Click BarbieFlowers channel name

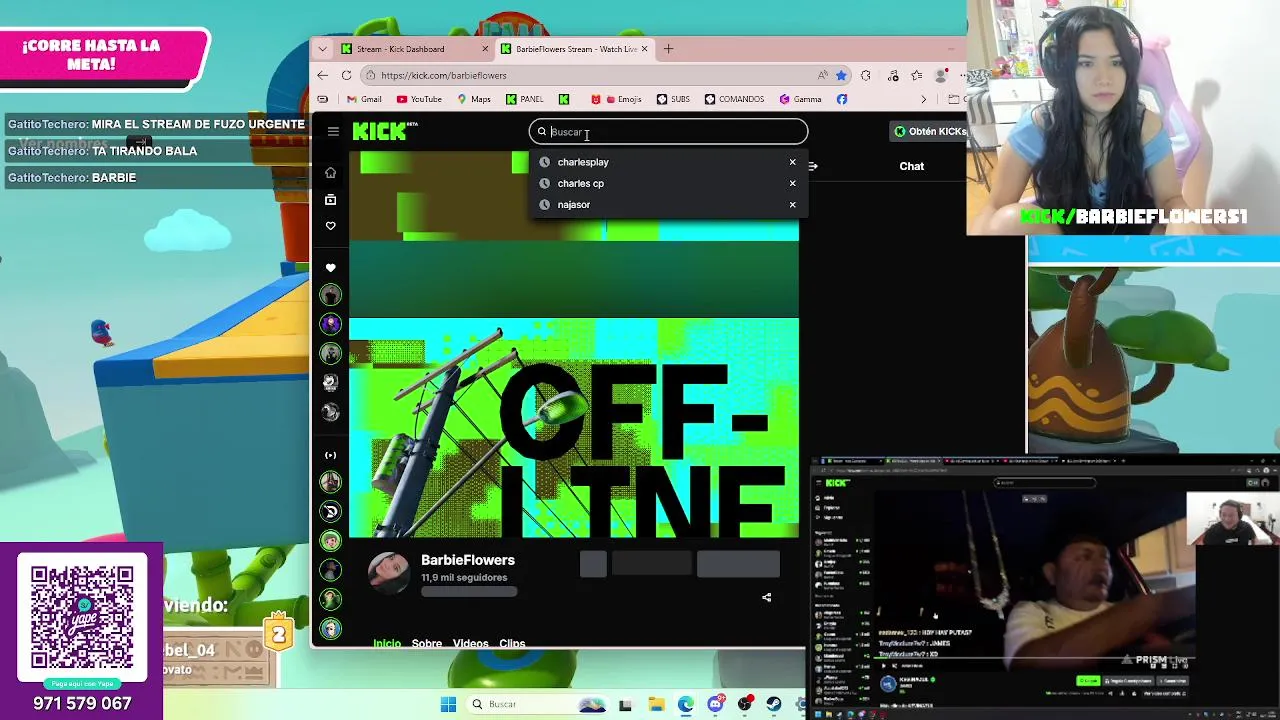click(x=468, y=560)
